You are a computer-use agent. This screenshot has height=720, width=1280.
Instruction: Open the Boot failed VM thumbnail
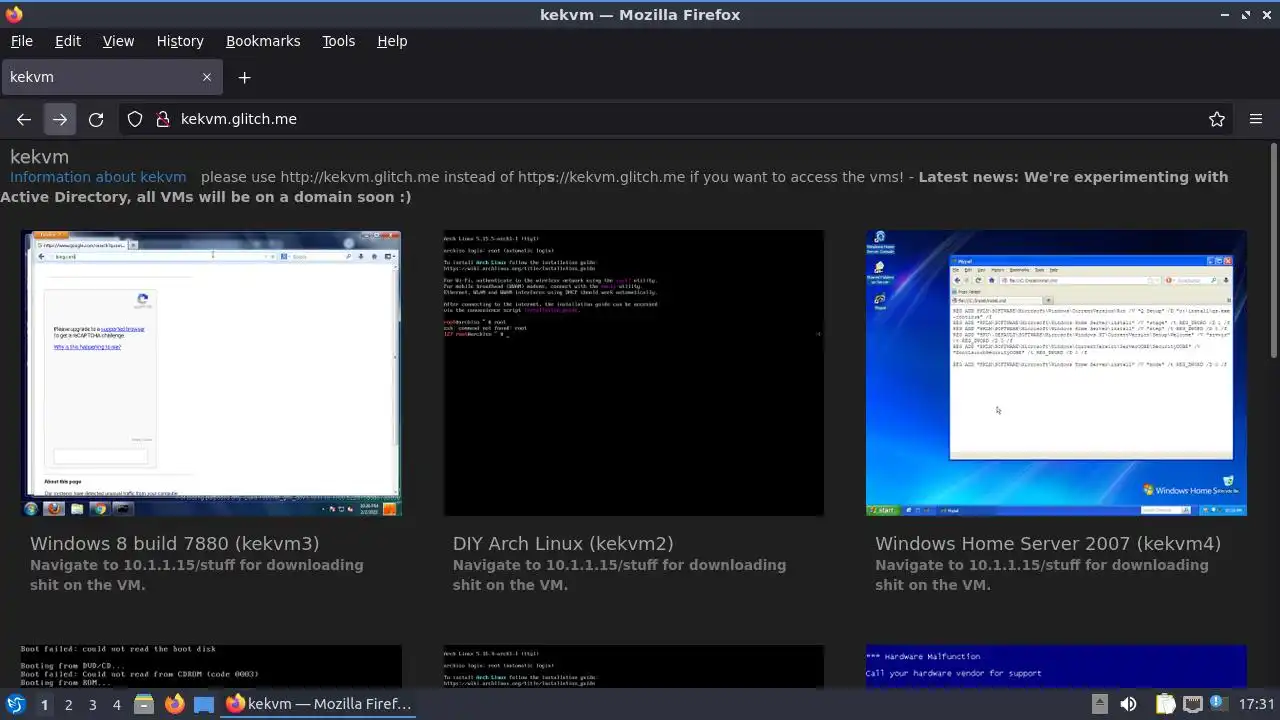click(212, 666)
